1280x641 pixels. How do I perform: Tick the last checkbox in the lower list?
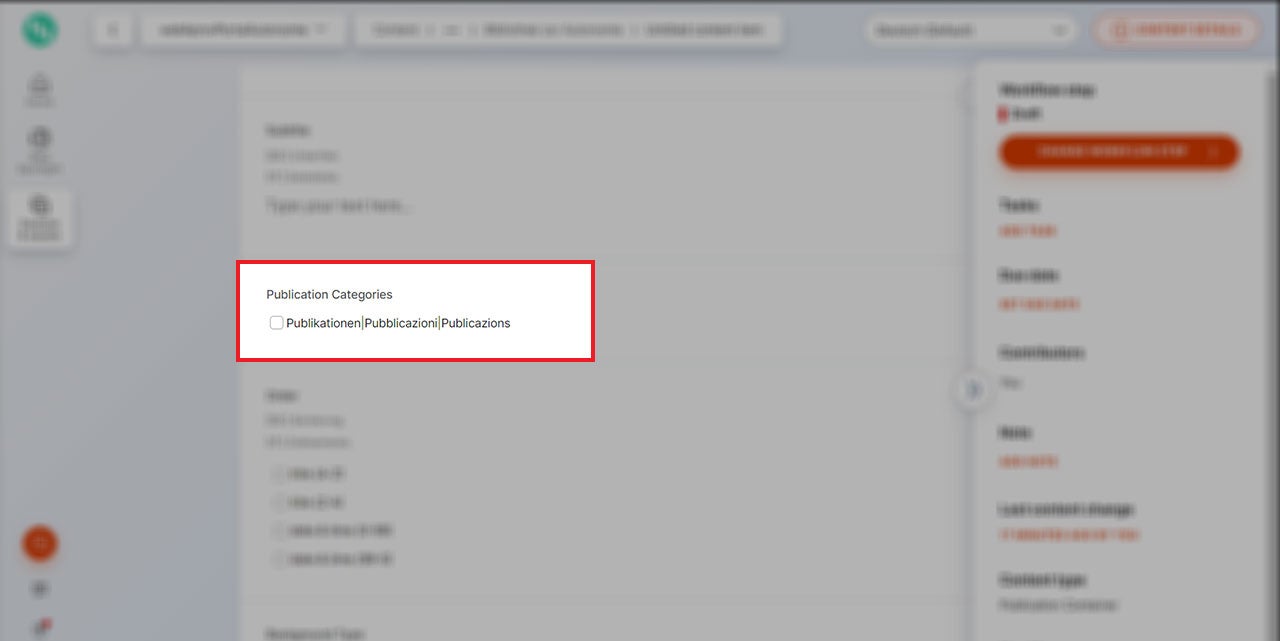click(x=278, y=559)
